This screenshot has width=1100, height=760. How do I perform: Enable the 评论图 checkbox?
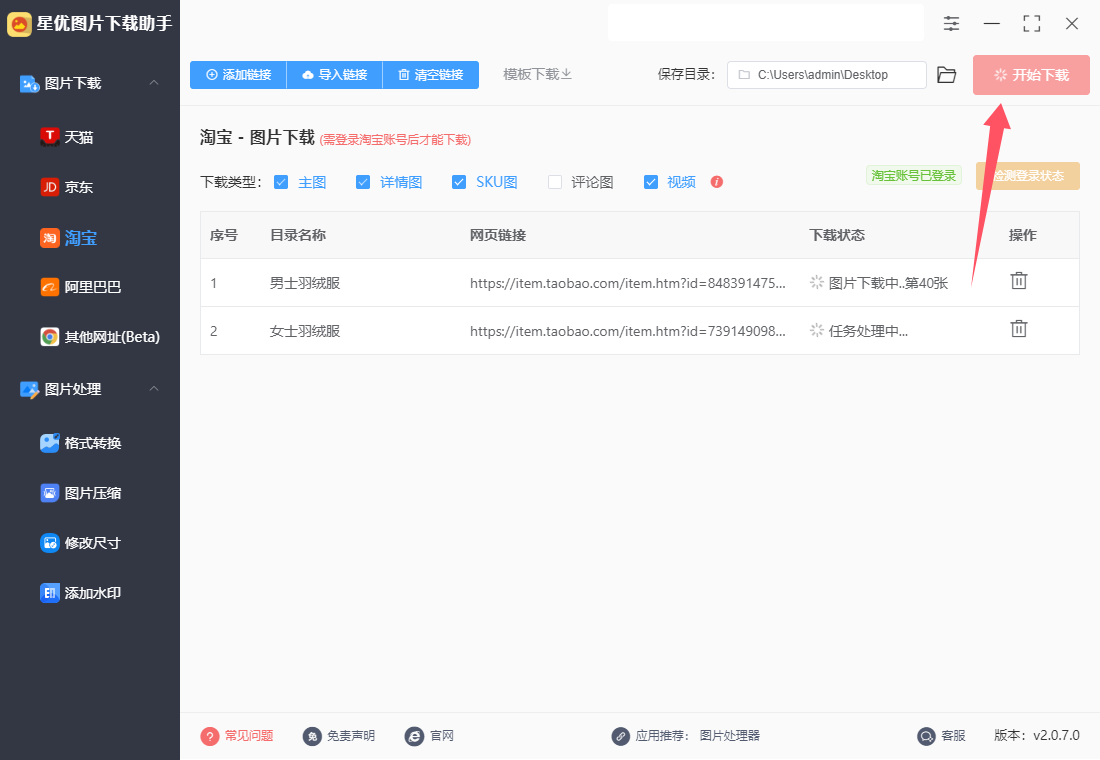click(555, 182)
